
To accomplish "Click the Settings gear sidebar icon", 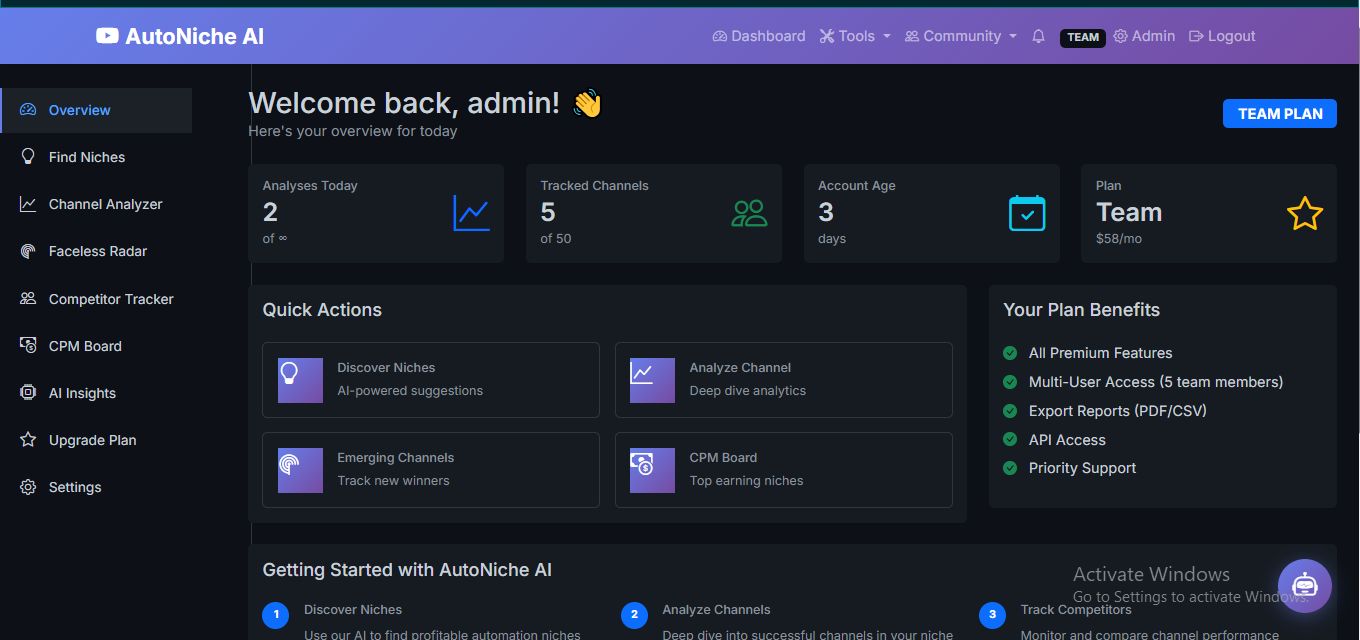I will pos(28,487).
